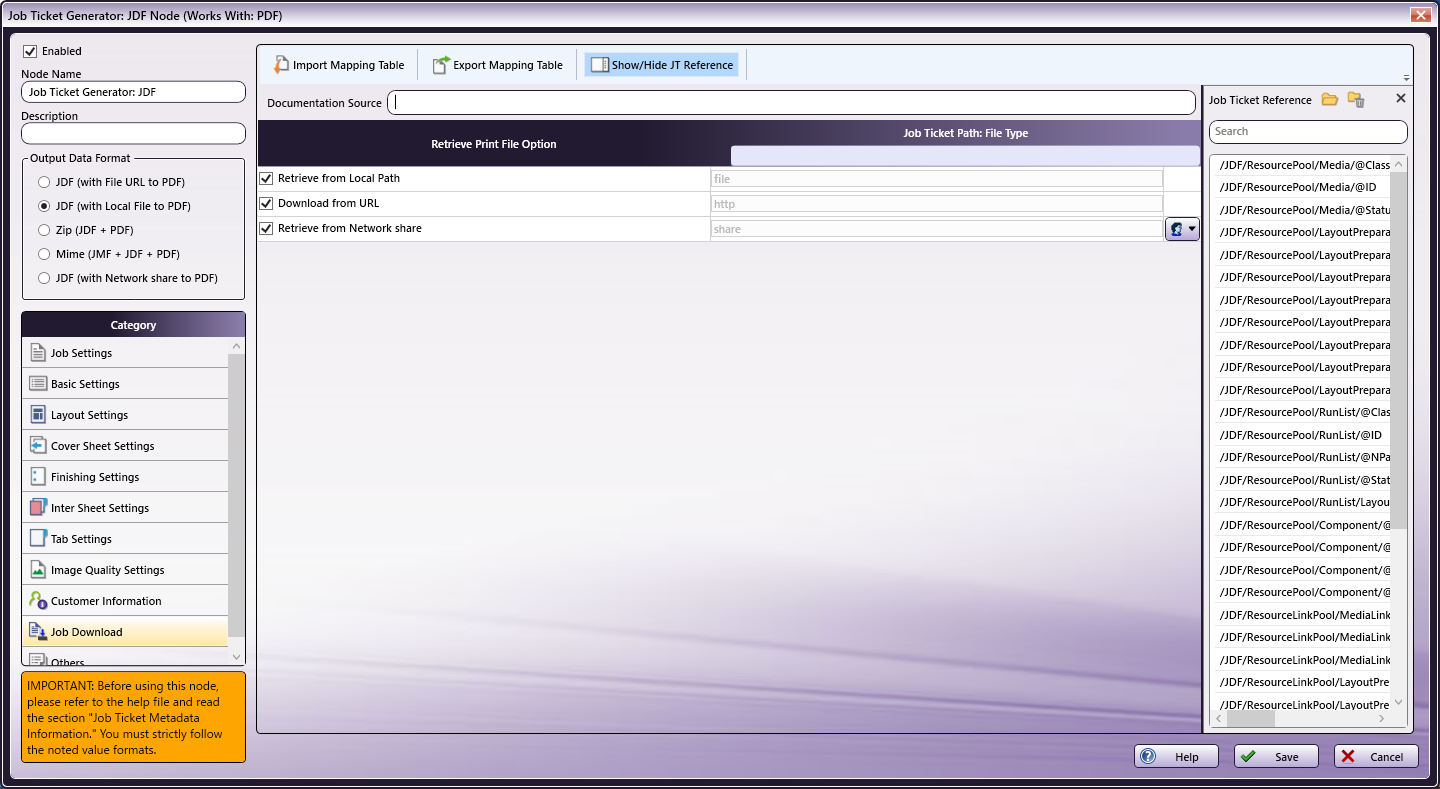
Task: Click the Others category icon
Action: point(38,660)
